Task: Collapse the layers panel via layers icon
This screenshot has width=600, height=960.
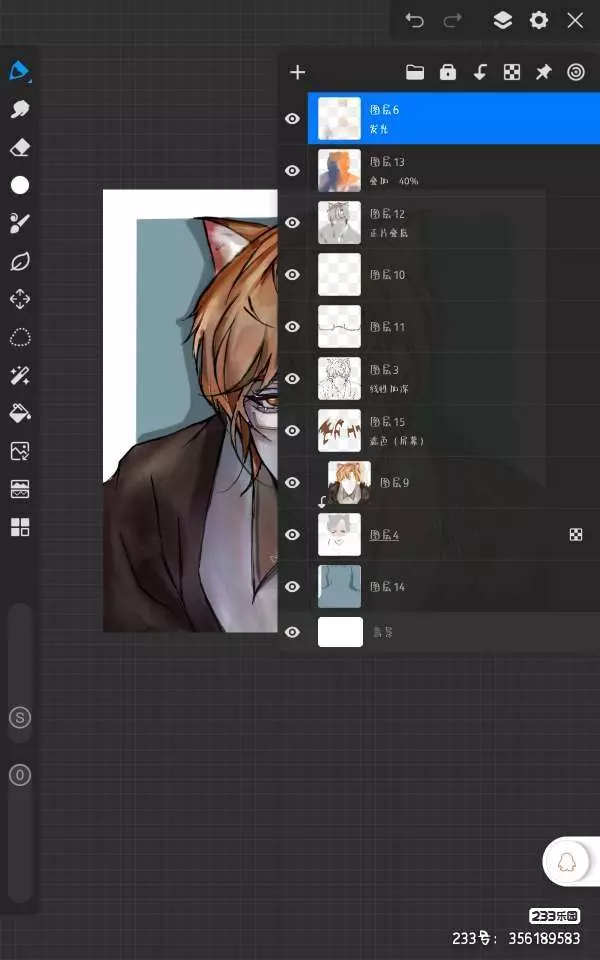Action: click(x=503, y=20)
